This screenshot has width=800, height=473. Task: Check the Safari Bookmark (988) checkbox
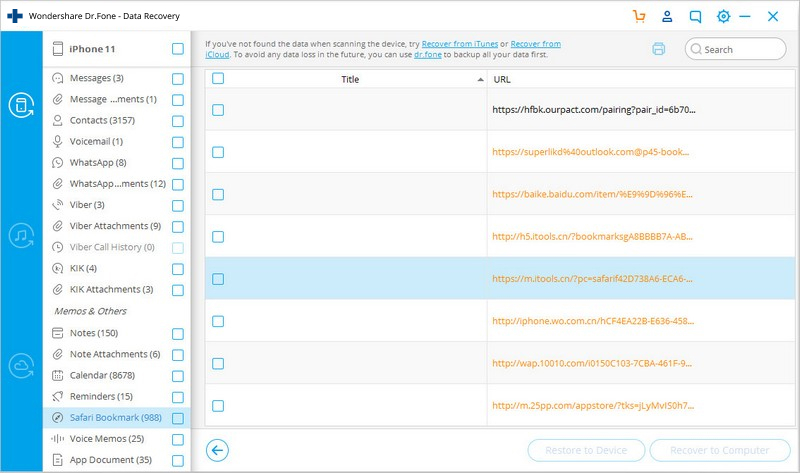click(x=178, y=418)
